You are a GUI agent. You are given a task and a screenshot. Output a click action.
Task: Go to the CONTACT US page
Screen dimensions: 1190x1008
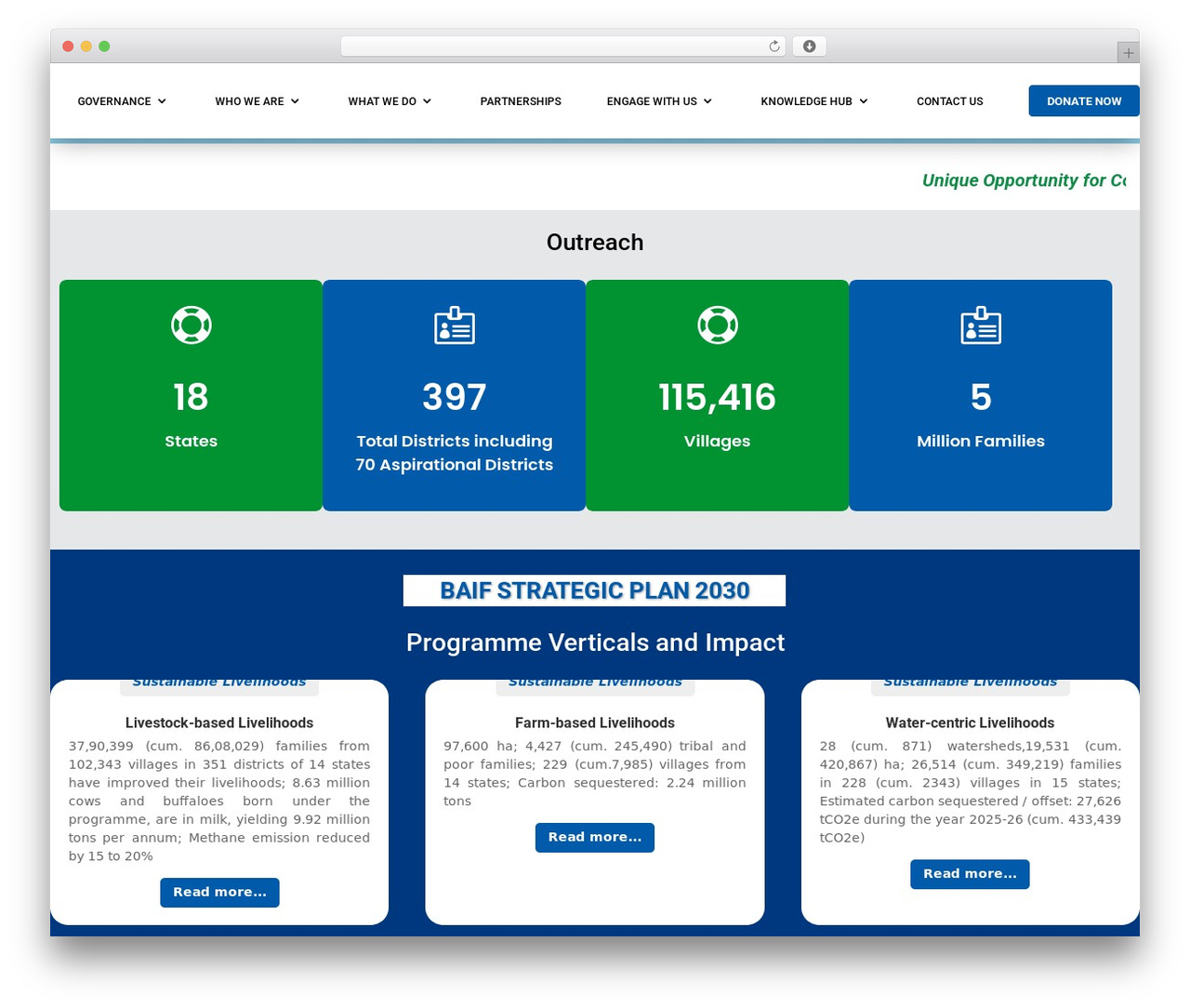click(x=950, y=101)
